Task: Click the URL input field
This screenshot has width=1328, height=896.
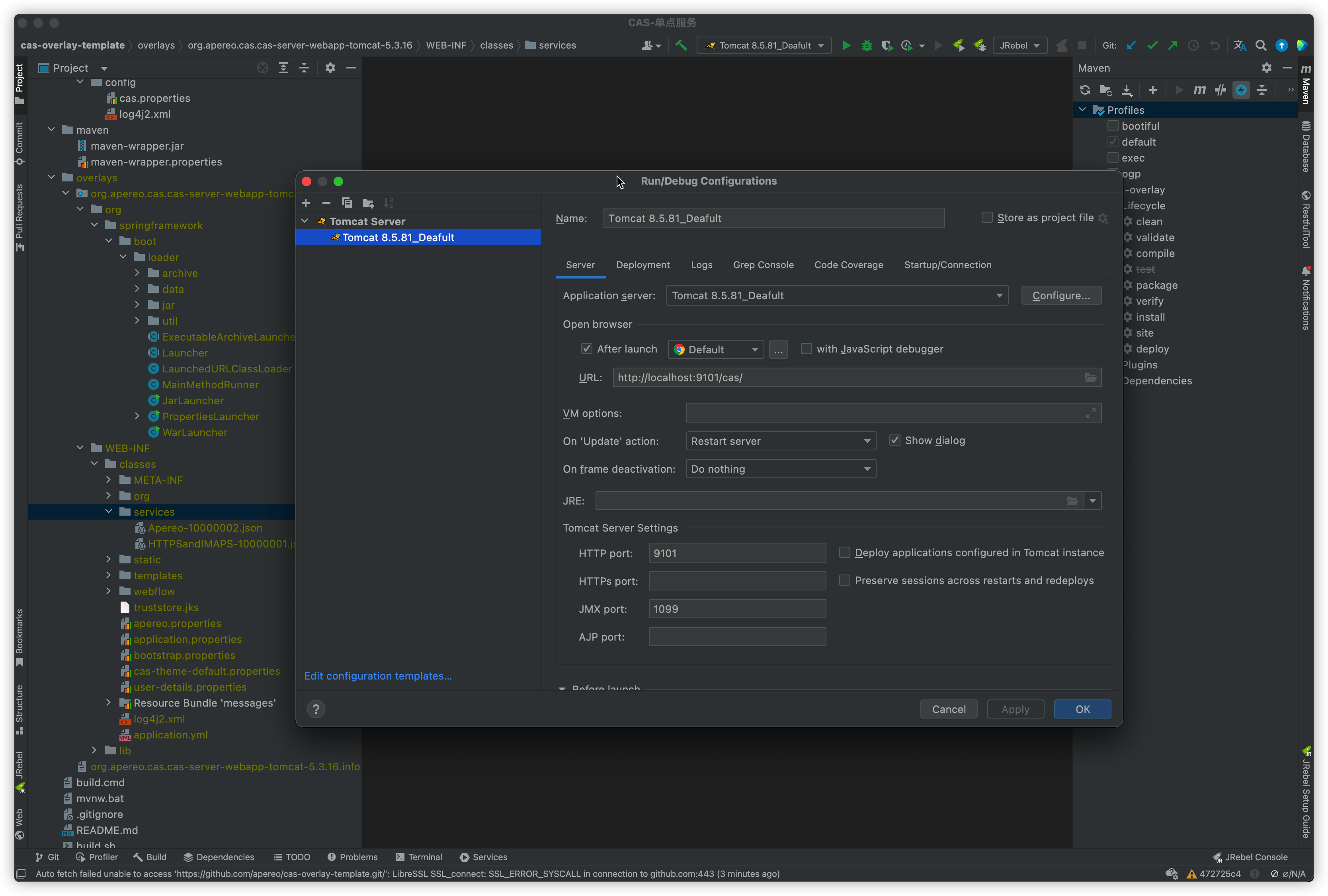Action: [x=857, y=378]
